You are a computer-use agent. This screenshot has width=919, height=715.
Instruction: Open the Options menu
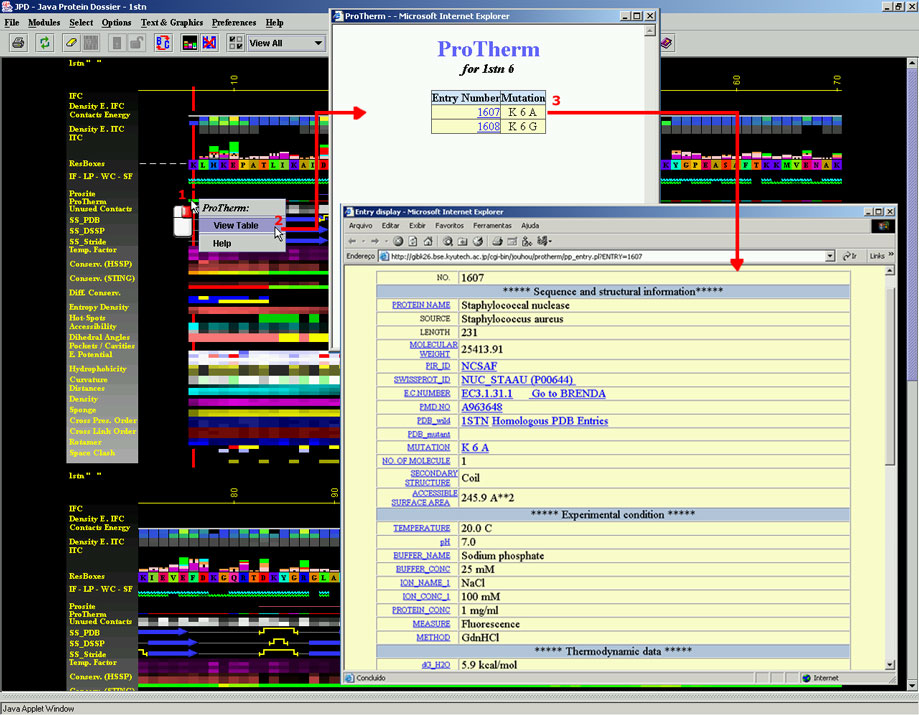click(x=116, y=22)
